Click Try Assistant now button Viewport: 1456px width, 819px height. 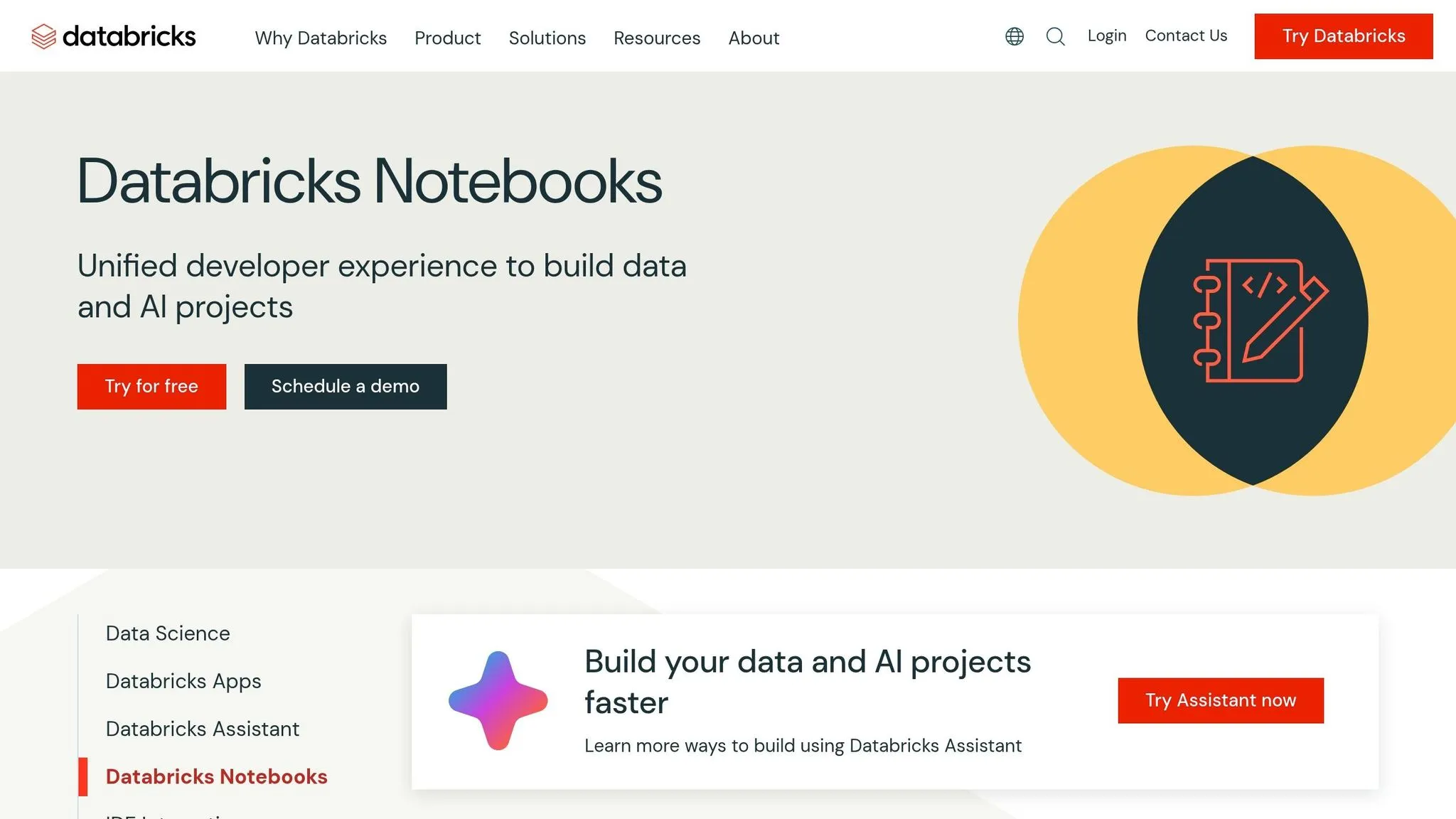pyautogui.click(x=1221, y=701)
